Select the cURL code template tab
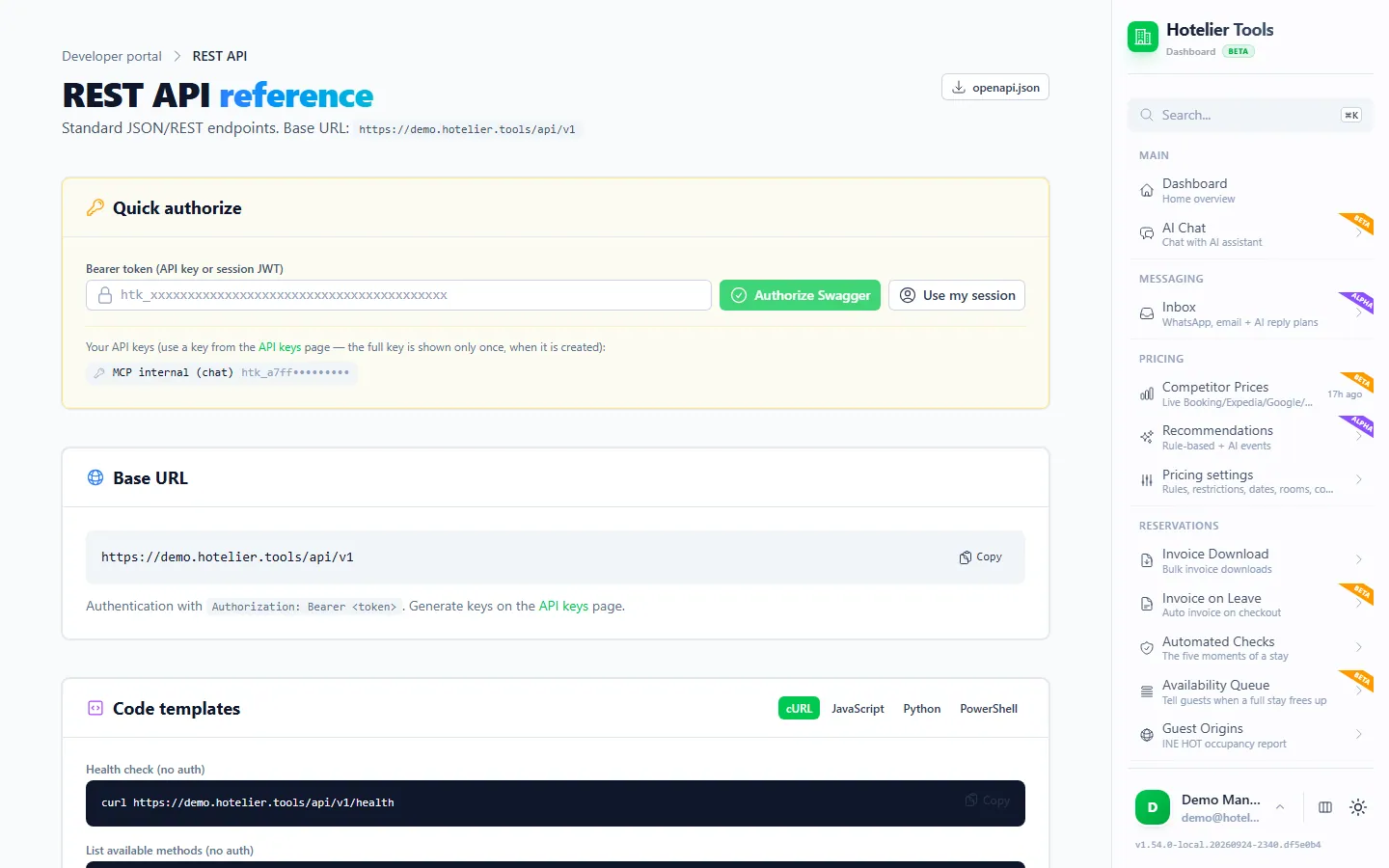Image resolution: width=1389 pixels, height=868 pixels. (799, 708)
